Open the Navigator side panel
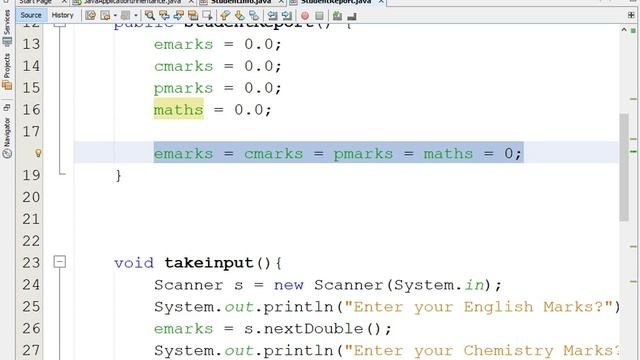The image size is (640, 360). tap(7, 138)
